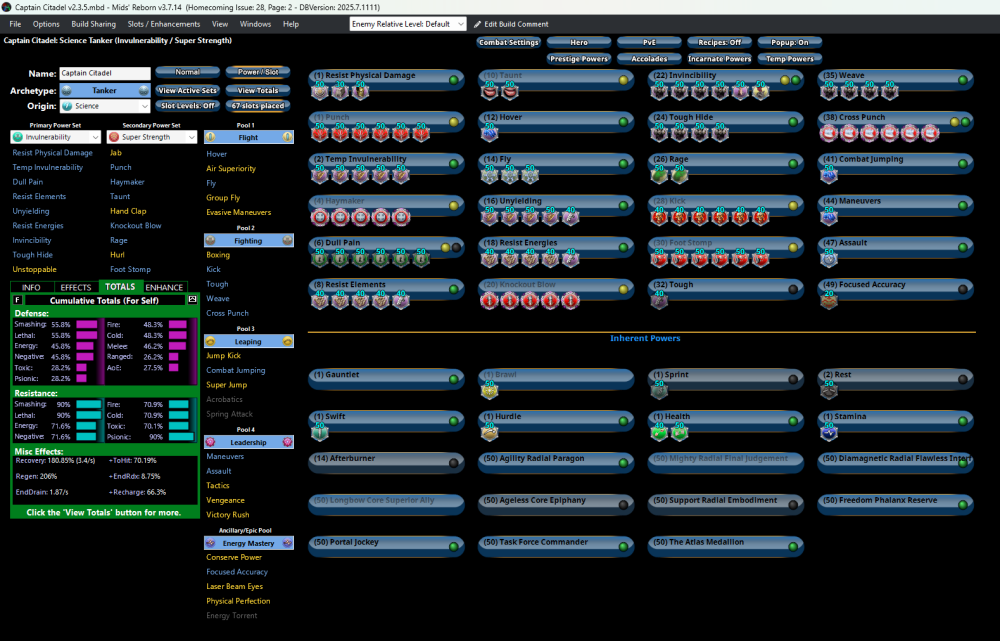
Task: Switch to the EFFECTS tab
Action: click(76, 287)
